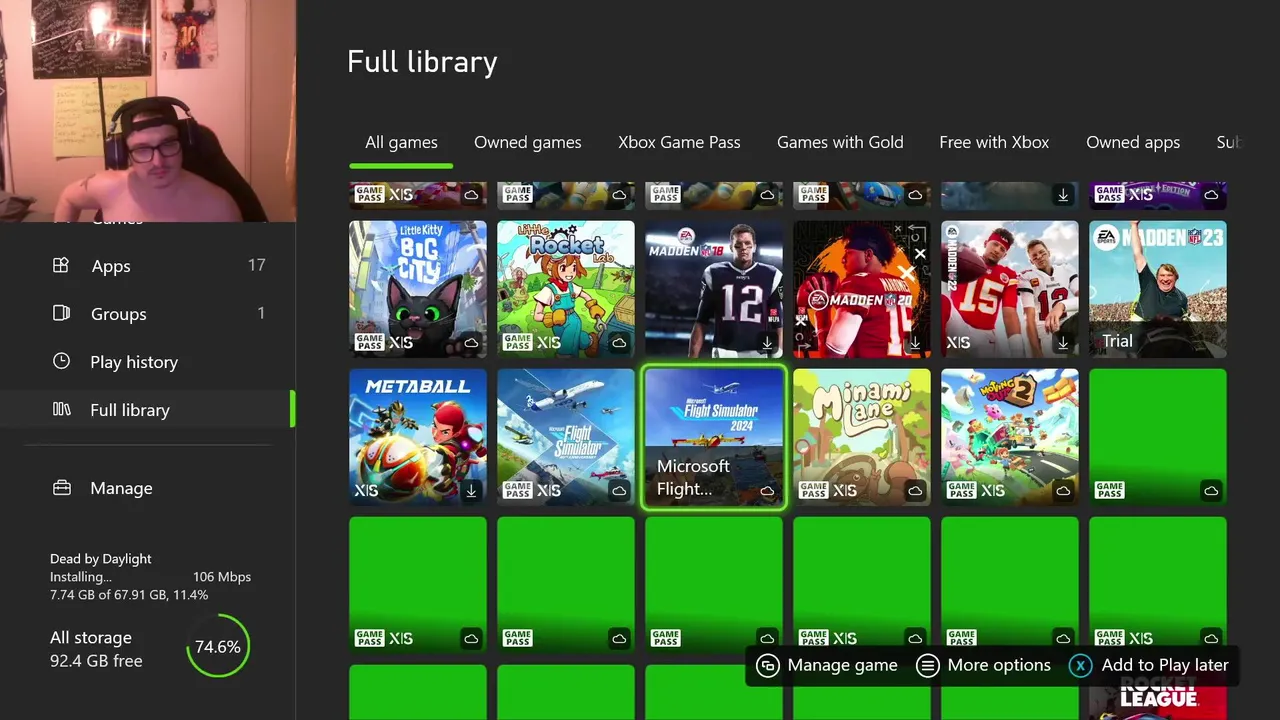Click cloud icon on Little Rocket Lab
Viewport: 1280px width, 720px height.
point(619,343)
